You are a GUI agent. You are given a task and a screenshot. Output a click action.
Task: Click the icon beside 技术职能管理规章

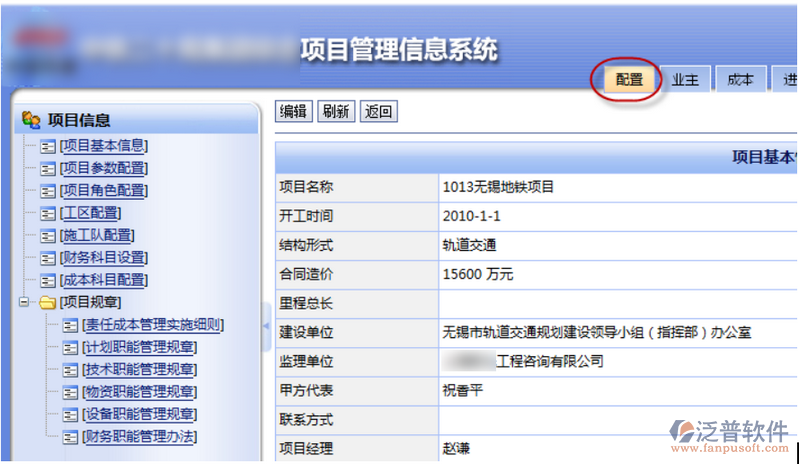pos(70,370)
